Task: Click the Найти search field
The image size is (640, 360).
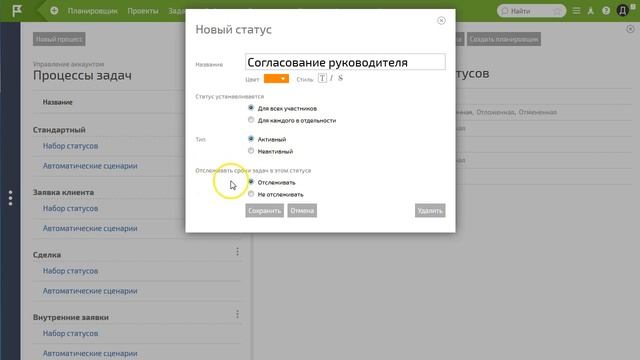Action: pos(531,11)
